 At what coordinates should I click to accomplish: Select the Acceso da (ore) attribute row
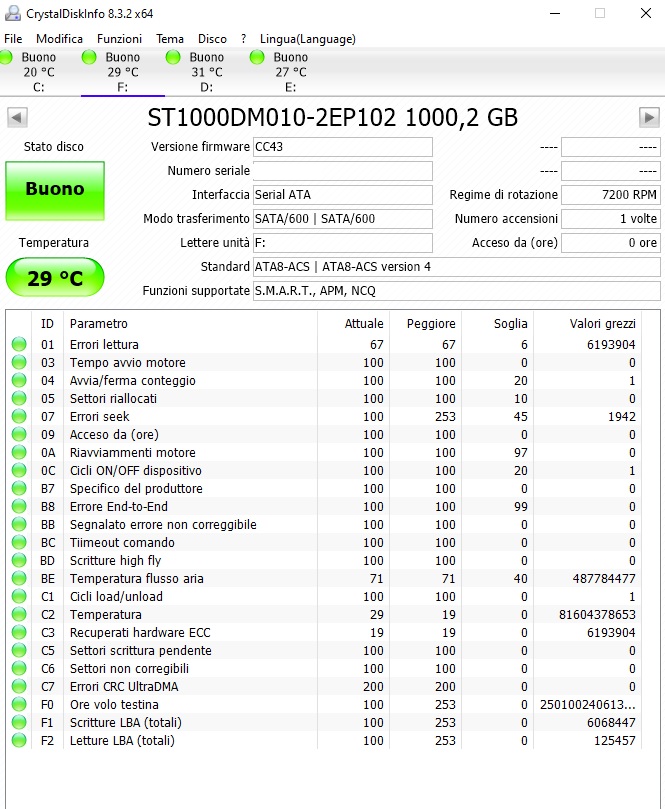point(324,434)
